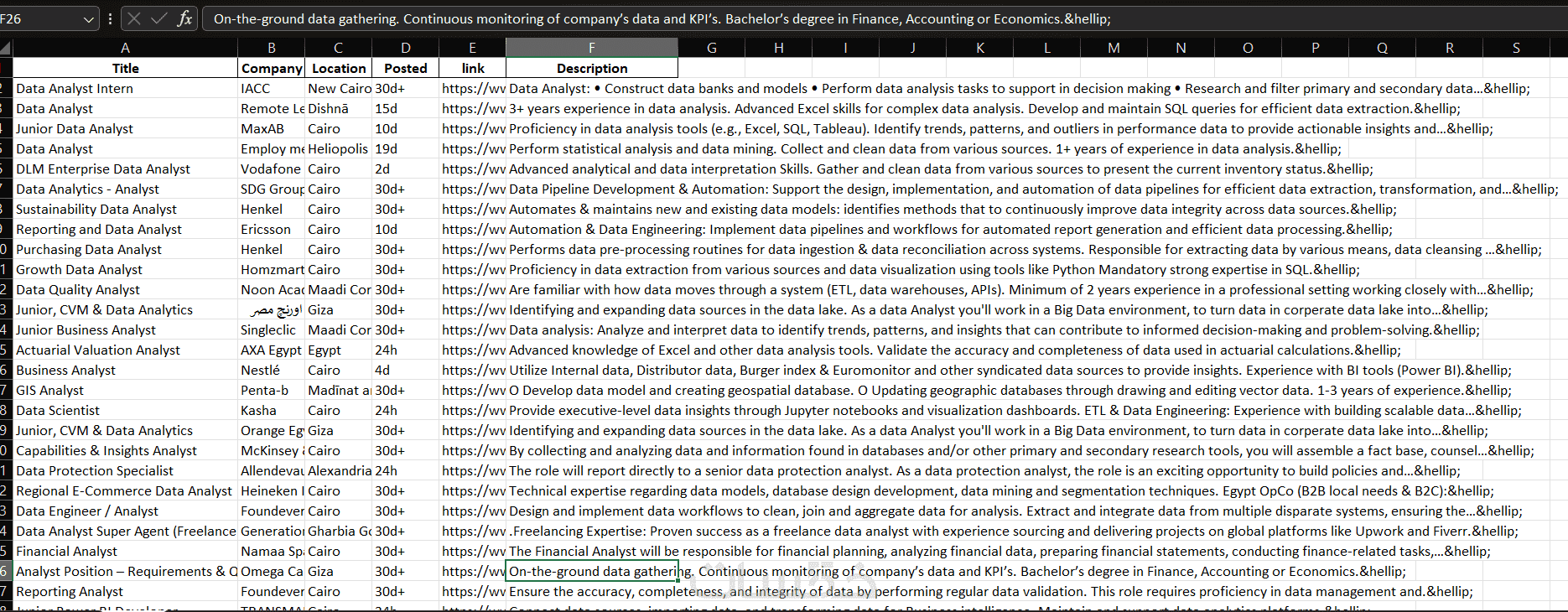Select the "Sustainability Data Analyst" cell
The image size is (1568, 612).
[x=125, y=209]
